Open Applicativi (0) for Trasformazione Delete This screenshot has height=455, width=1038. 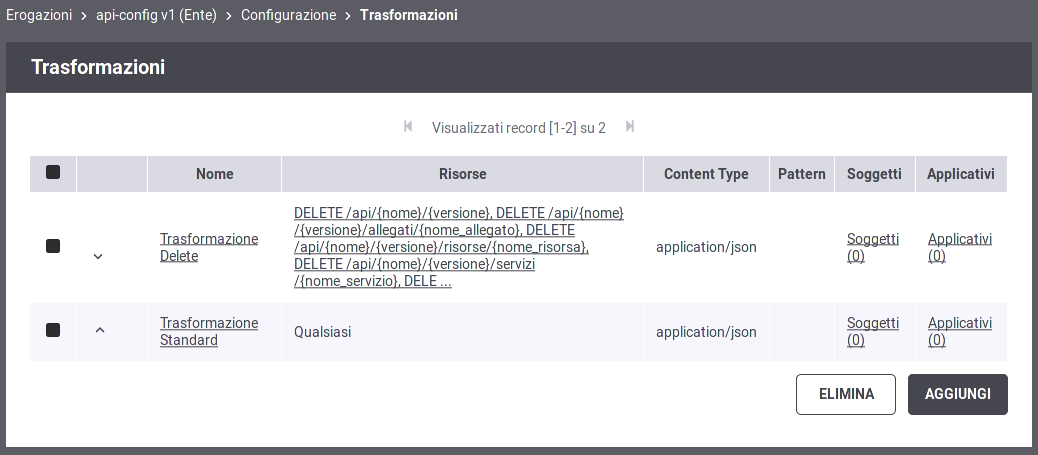pyautogui.click(x=960, y=247)
